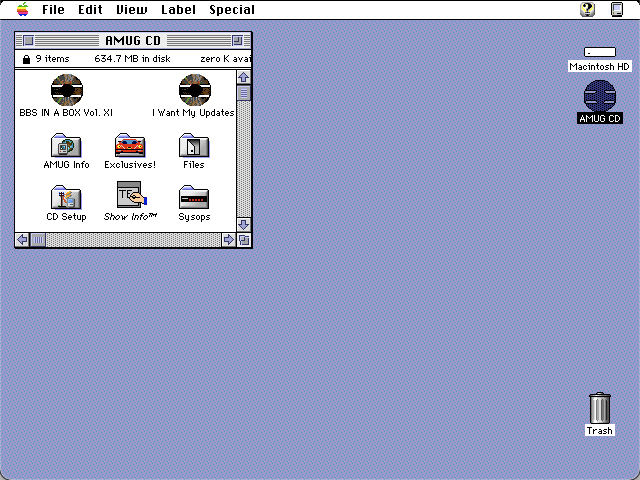Screen dimensions: 640x480
Task: Click the 'CD Setup' folder label
Action: tap(66, 217)
